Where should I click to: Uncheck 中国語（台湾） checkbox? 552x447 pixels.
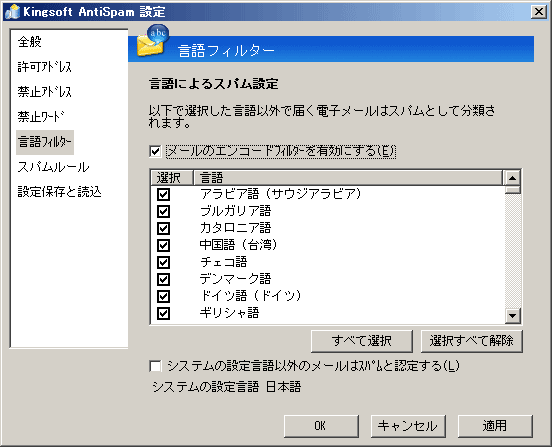click(163, 245)
